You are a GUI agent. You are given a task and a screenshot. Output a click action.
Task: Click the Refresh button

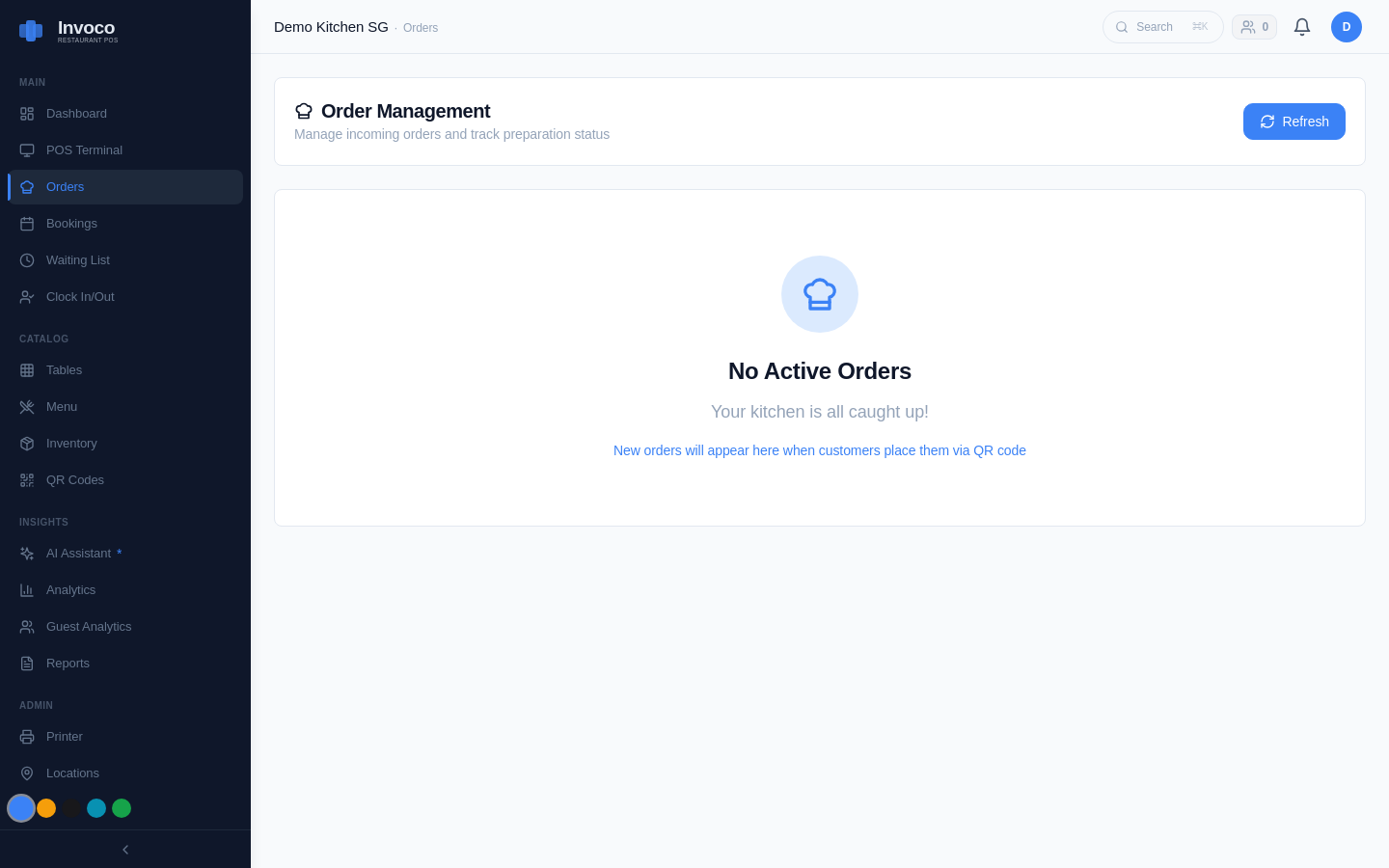click(x=1294, y=122)
